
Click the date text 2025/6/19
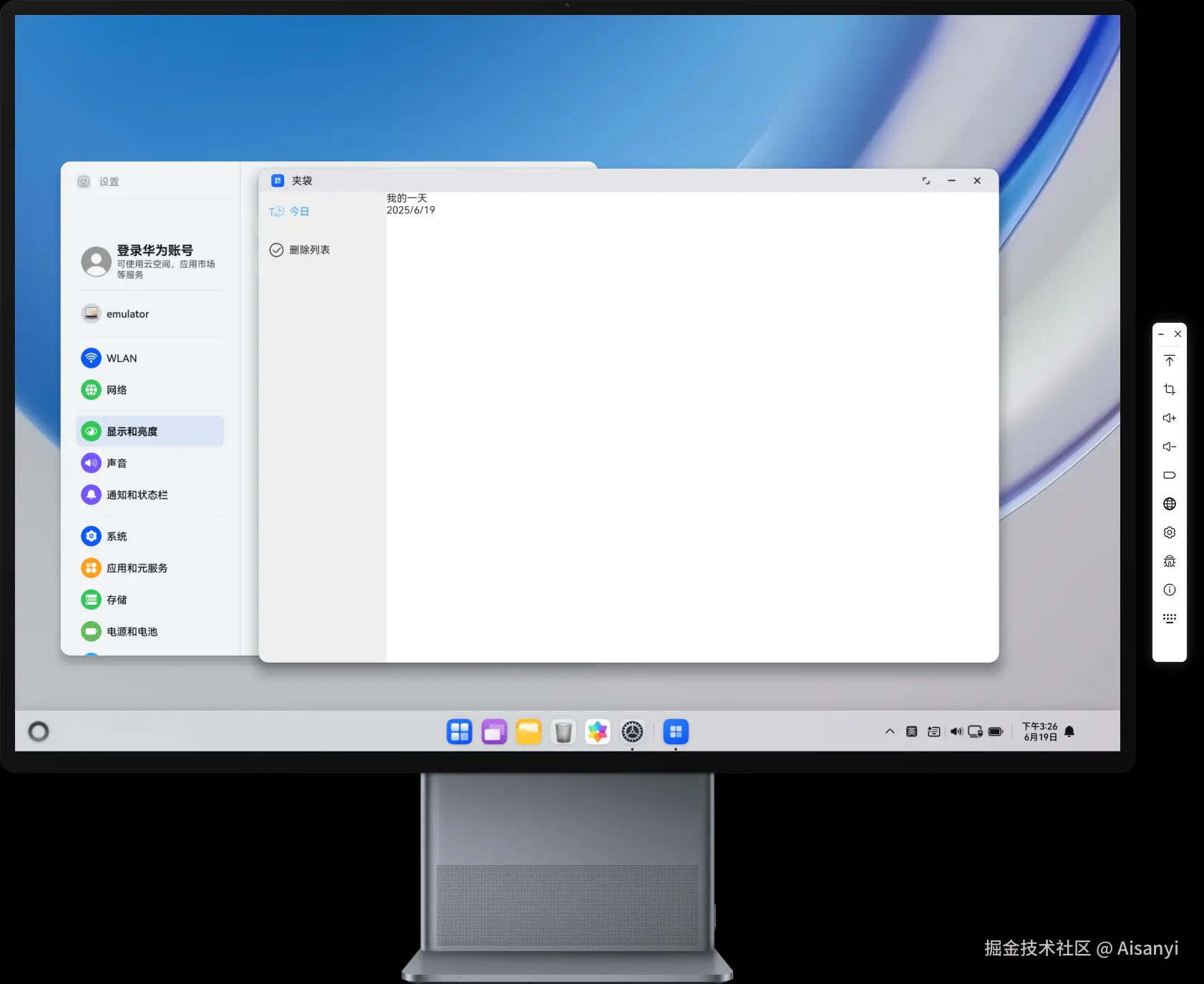(411, 210)
